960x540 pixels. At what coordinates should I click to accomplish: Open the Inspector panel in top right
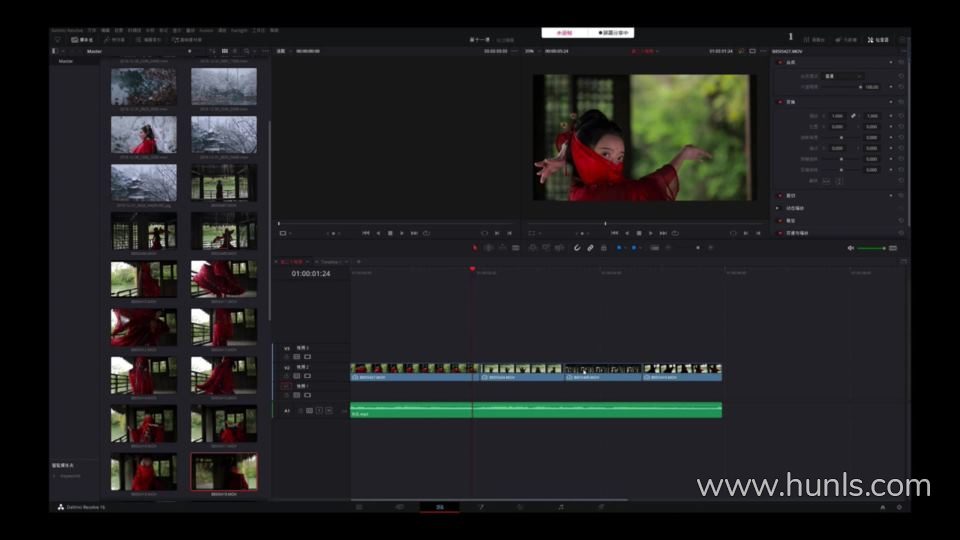coord(877,39)
